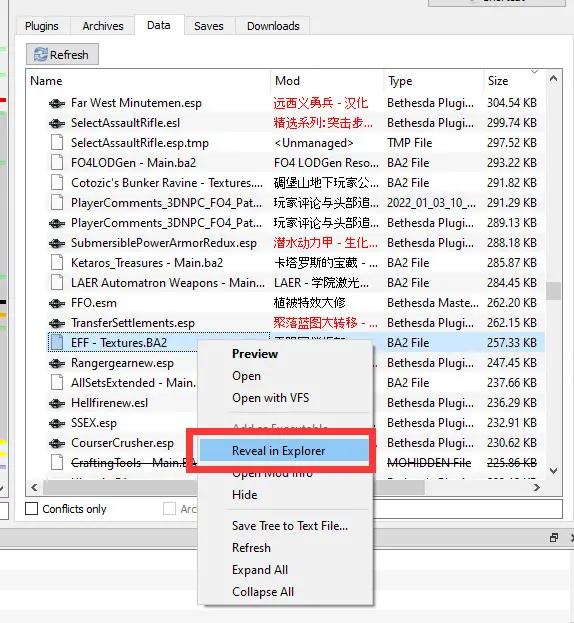
Task: Click the vertical scrollbar down arrow
Action: [x=553, y=471]
